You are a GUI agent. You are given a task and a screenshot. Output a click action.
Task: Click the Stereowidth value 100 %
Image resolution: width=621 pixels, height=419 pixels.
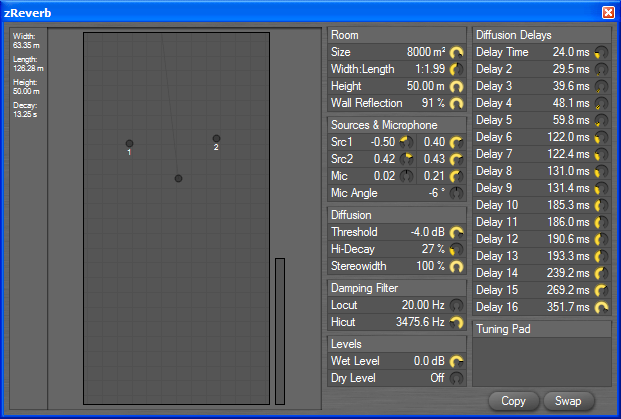pos(431,266)
